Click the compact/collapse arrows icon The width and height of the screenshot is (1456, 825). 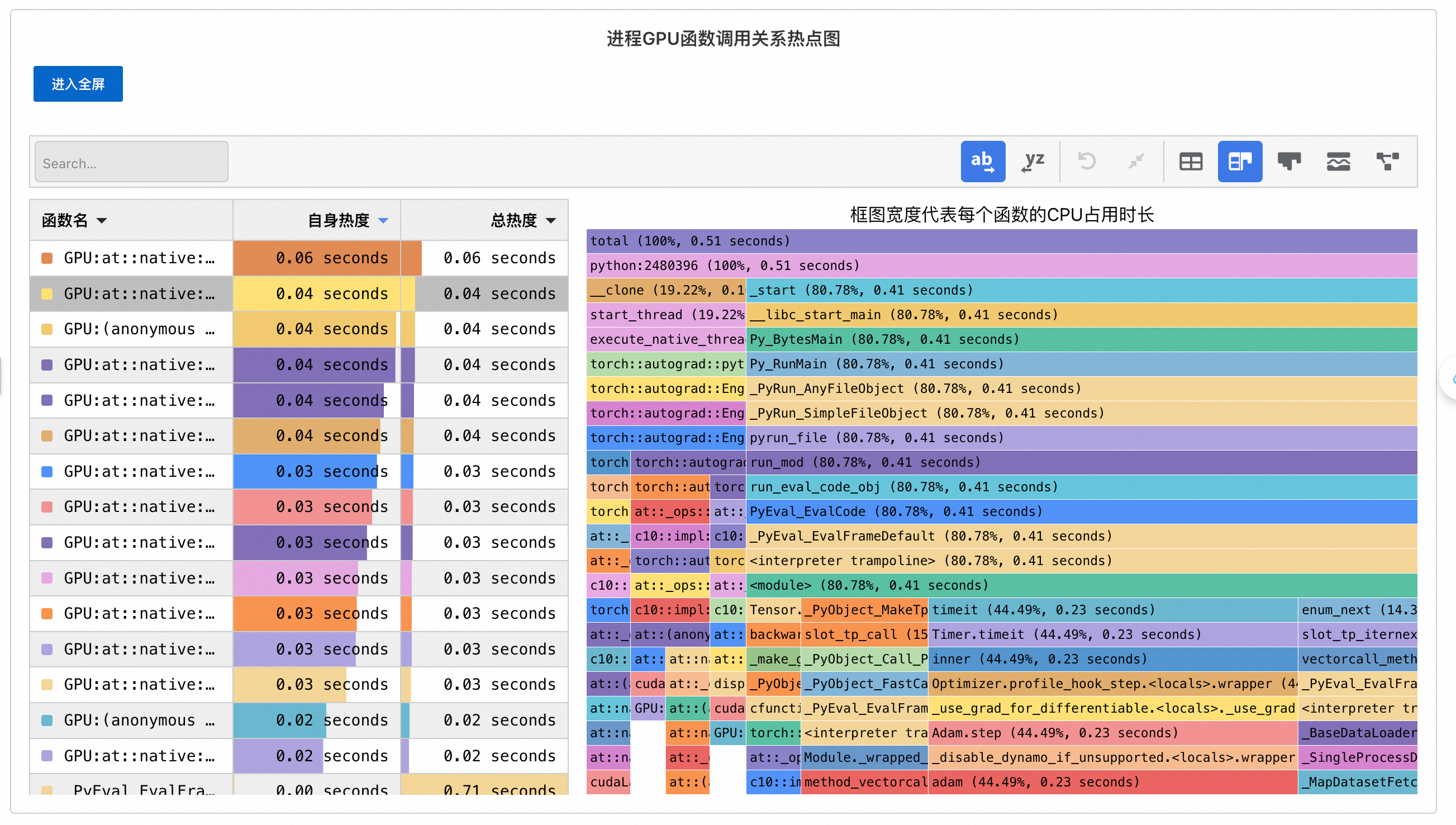[1136, 162]
